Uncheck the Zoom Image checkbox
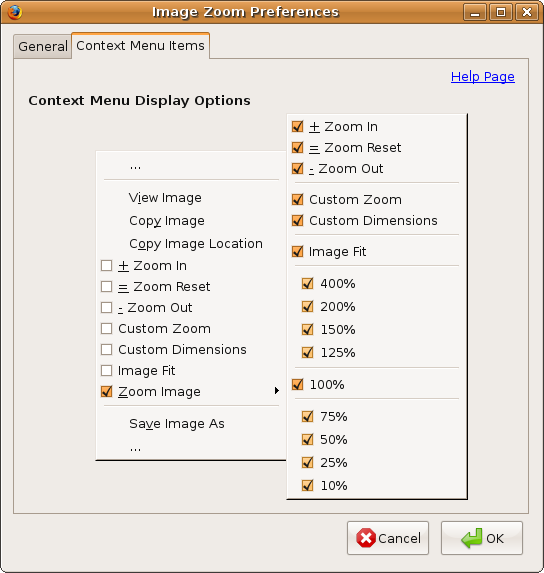 pyautogui.click(x=106, y=391)
